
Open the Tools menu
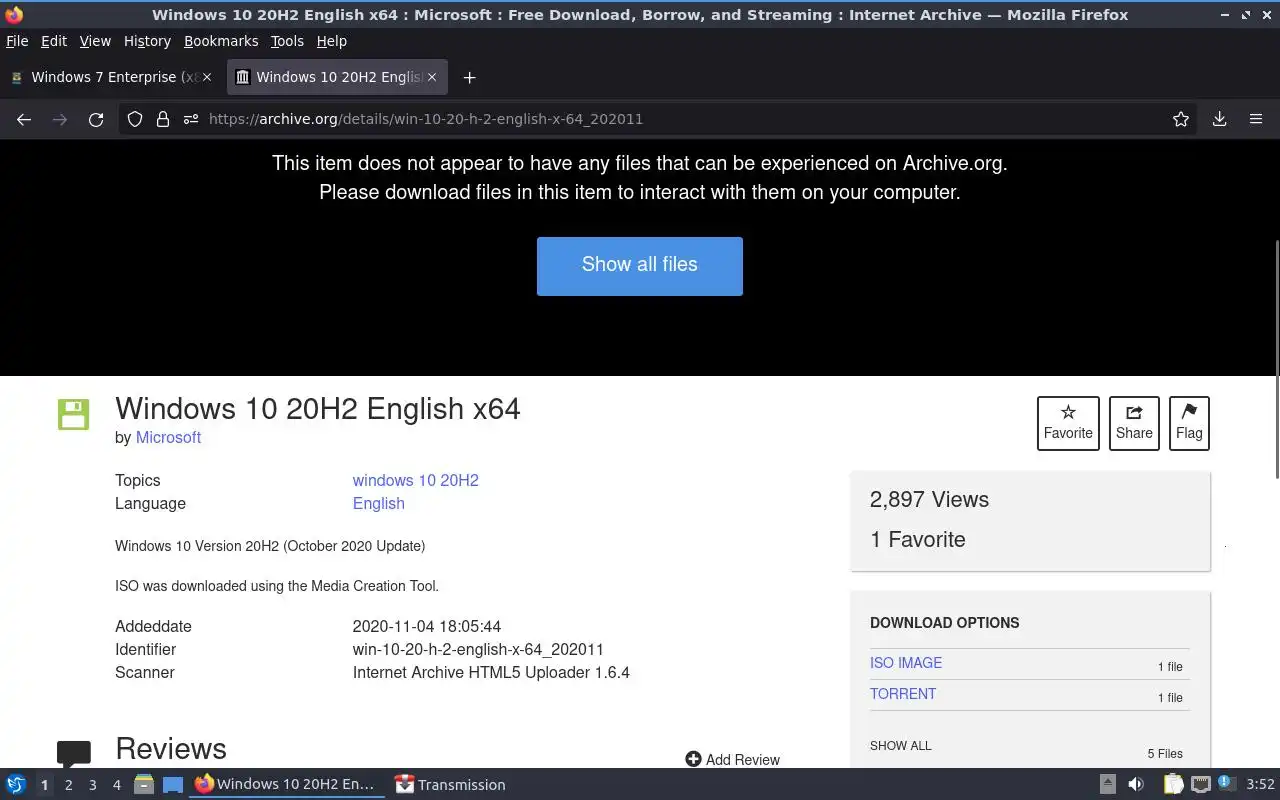point(287,41)
